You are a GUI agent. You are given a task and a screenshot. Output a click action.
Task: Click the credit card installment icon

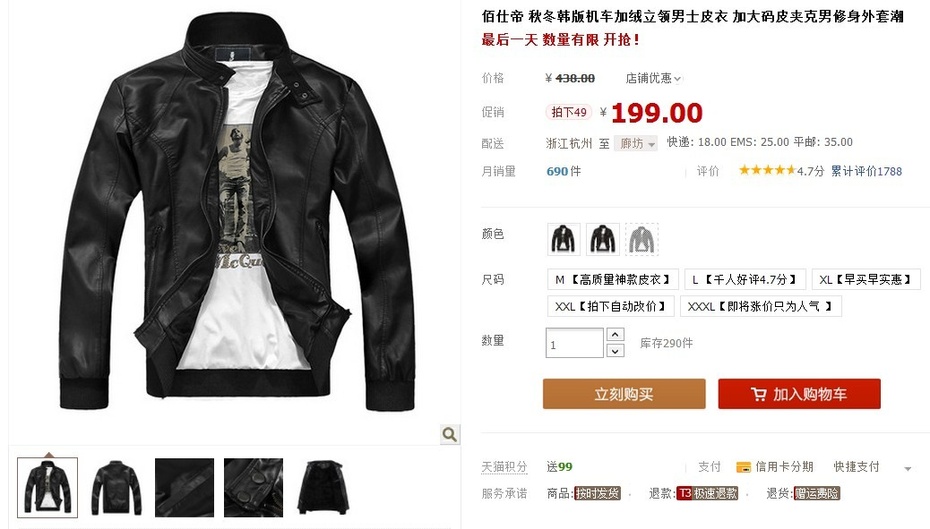743,467
